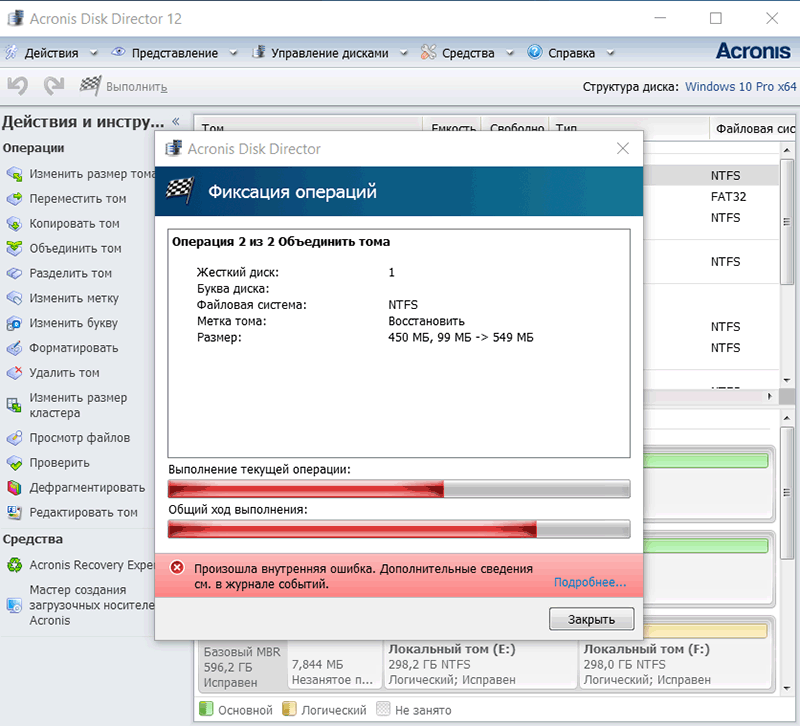Click the Undo arrow icon in toolbar

[x=17, y=86]
